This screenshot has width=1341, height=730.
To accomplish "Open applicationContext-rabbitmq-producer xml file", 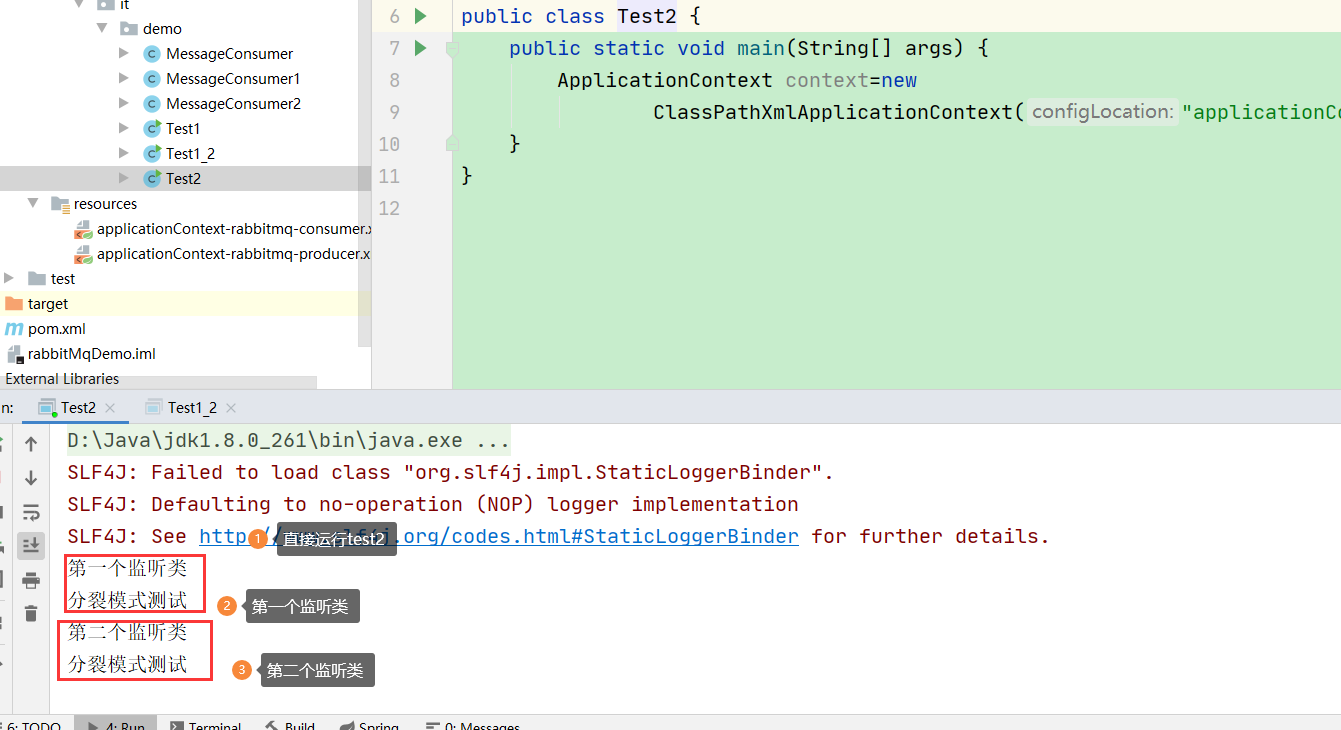I will point(233,253).
